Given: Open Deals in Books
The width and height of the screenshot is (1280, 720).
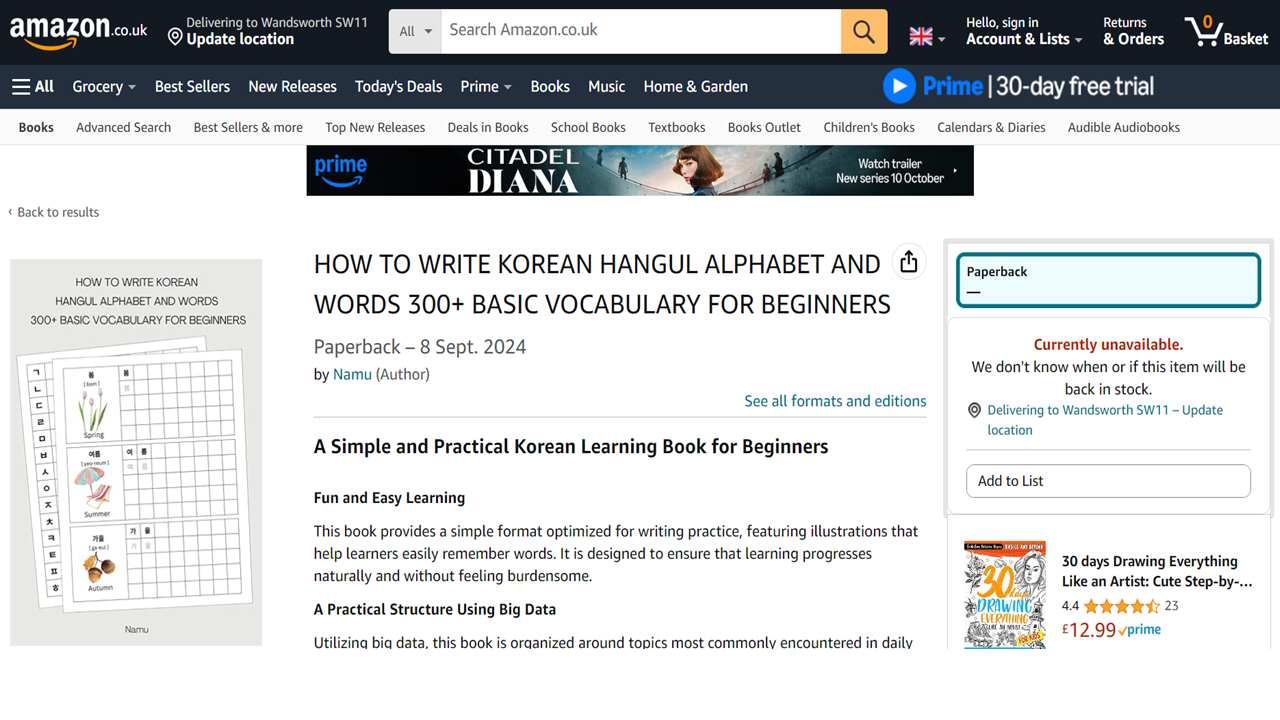Looking at the screenshot, I should pyautogui.click(x=488, y=127).
